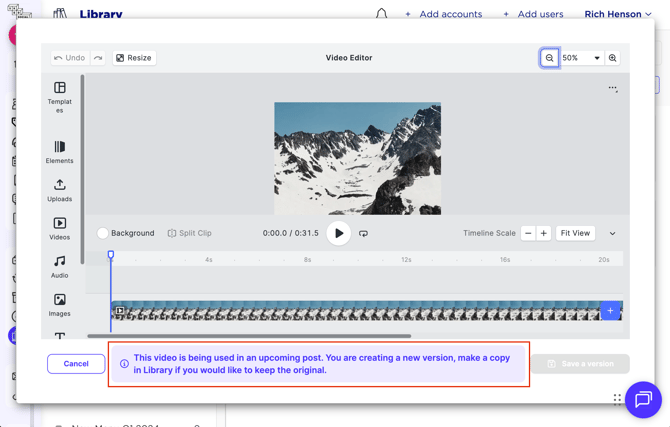Select the Background color circle
The height and width of the screenshot is (427, 670).
coord(103,233)
